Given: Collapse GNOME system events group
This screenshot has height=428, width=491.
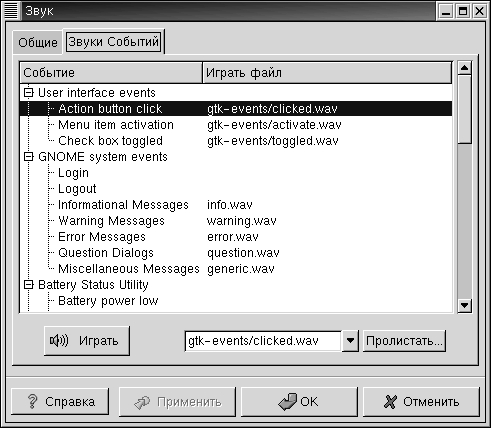Looking at the screenshot, I should tap(29, 156).
